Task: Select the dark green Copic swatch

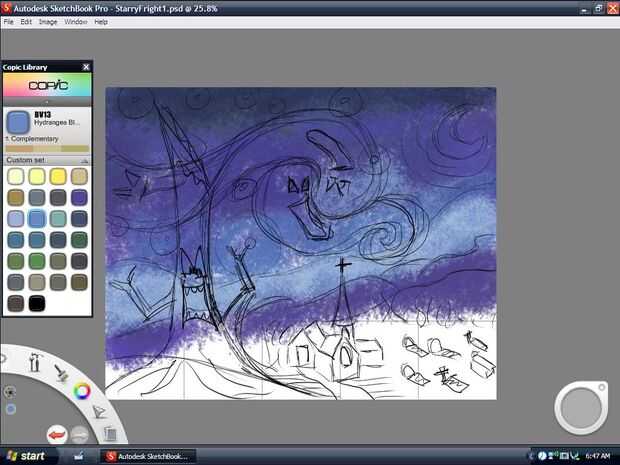Action: (79, 240)
